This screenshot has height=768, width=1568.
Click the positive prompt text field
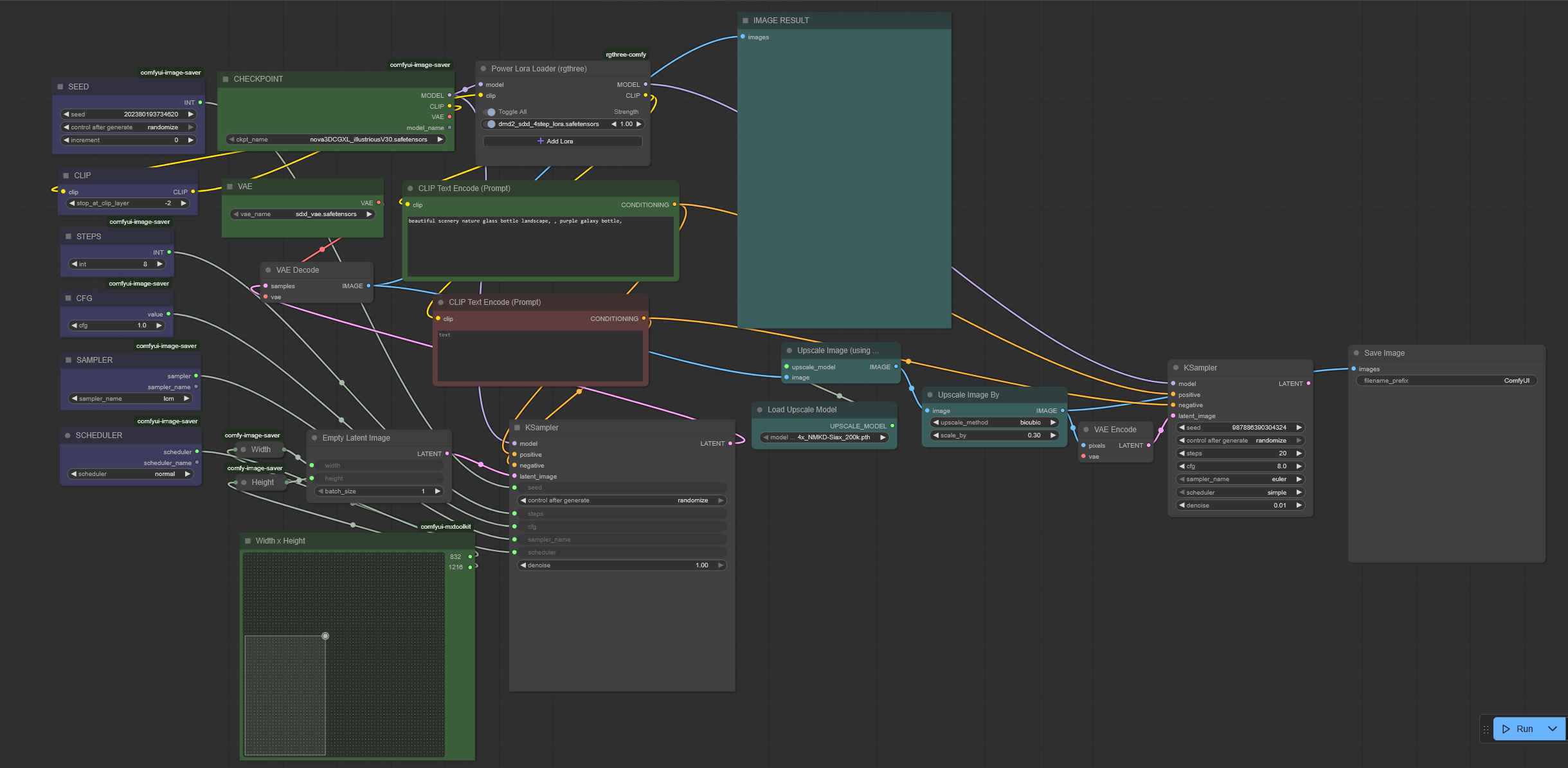click(x=540, y=245)
